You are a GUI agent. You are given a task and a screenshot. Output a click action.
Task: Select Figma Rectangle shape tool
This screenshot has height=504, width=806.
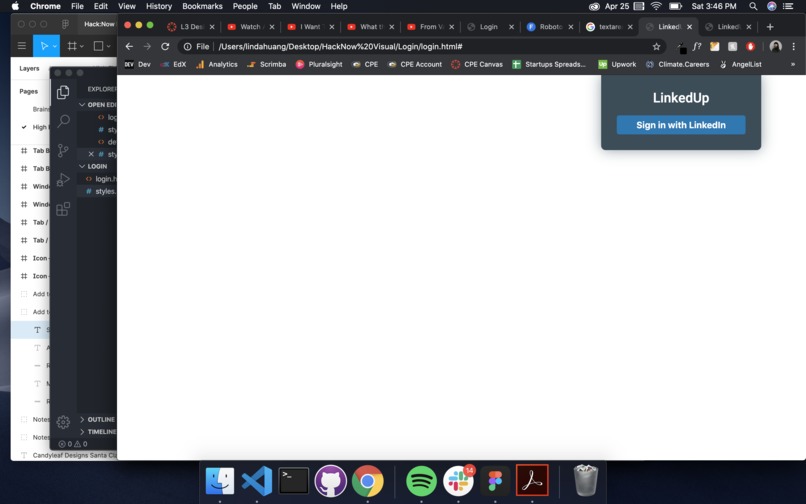[x=98, y=46]
